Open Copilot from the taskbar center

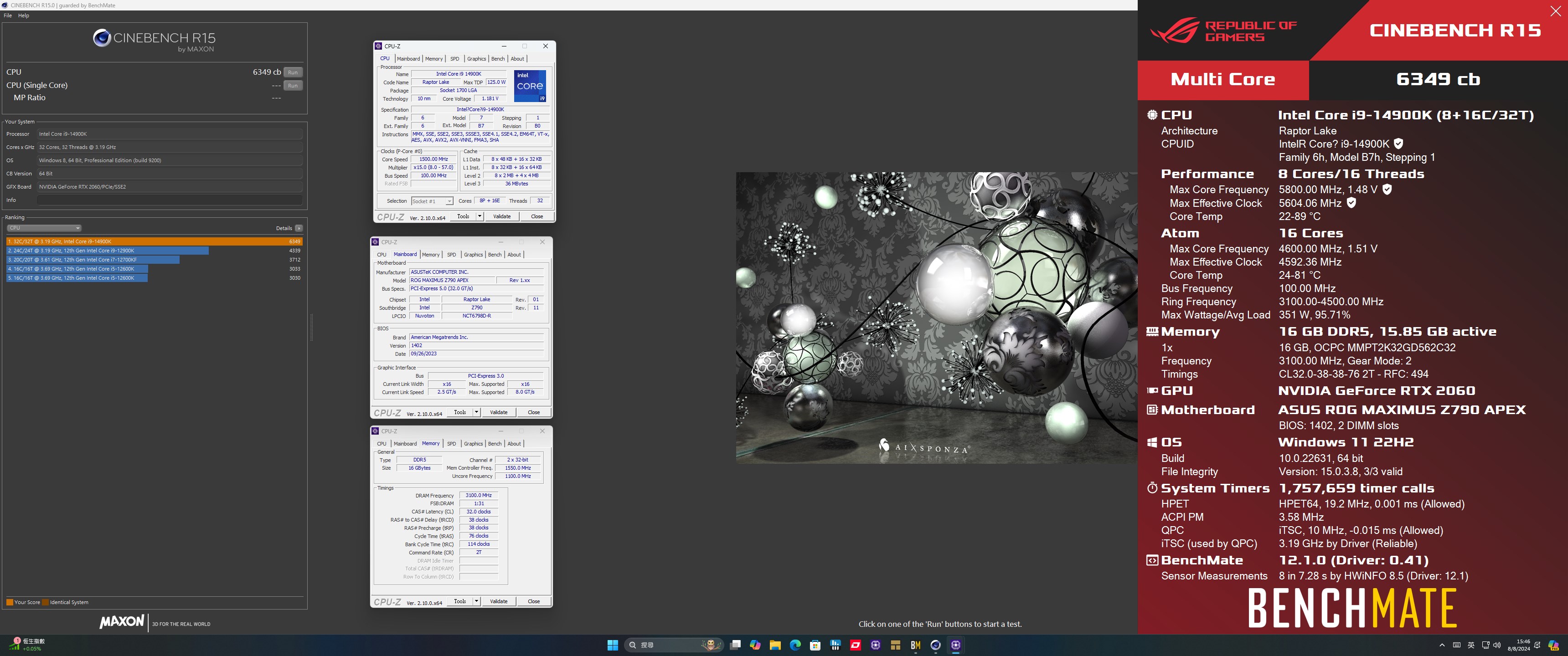[755, 645]
